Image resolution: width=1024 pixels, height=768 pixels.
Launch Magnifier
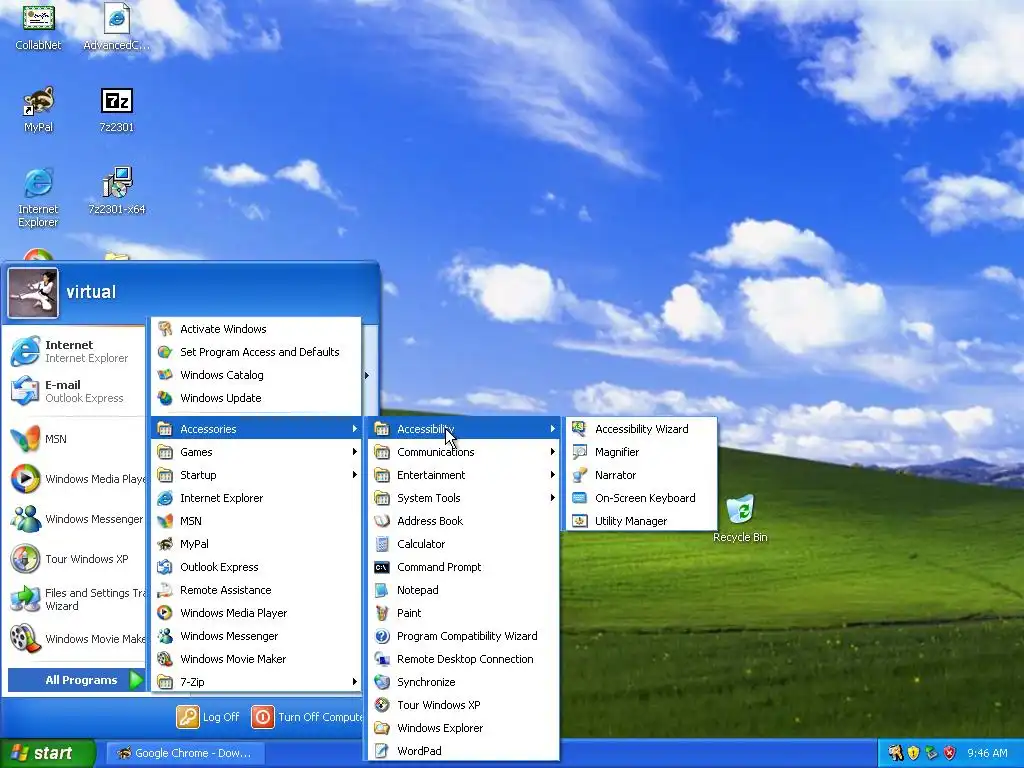click(x=641, y=452)
